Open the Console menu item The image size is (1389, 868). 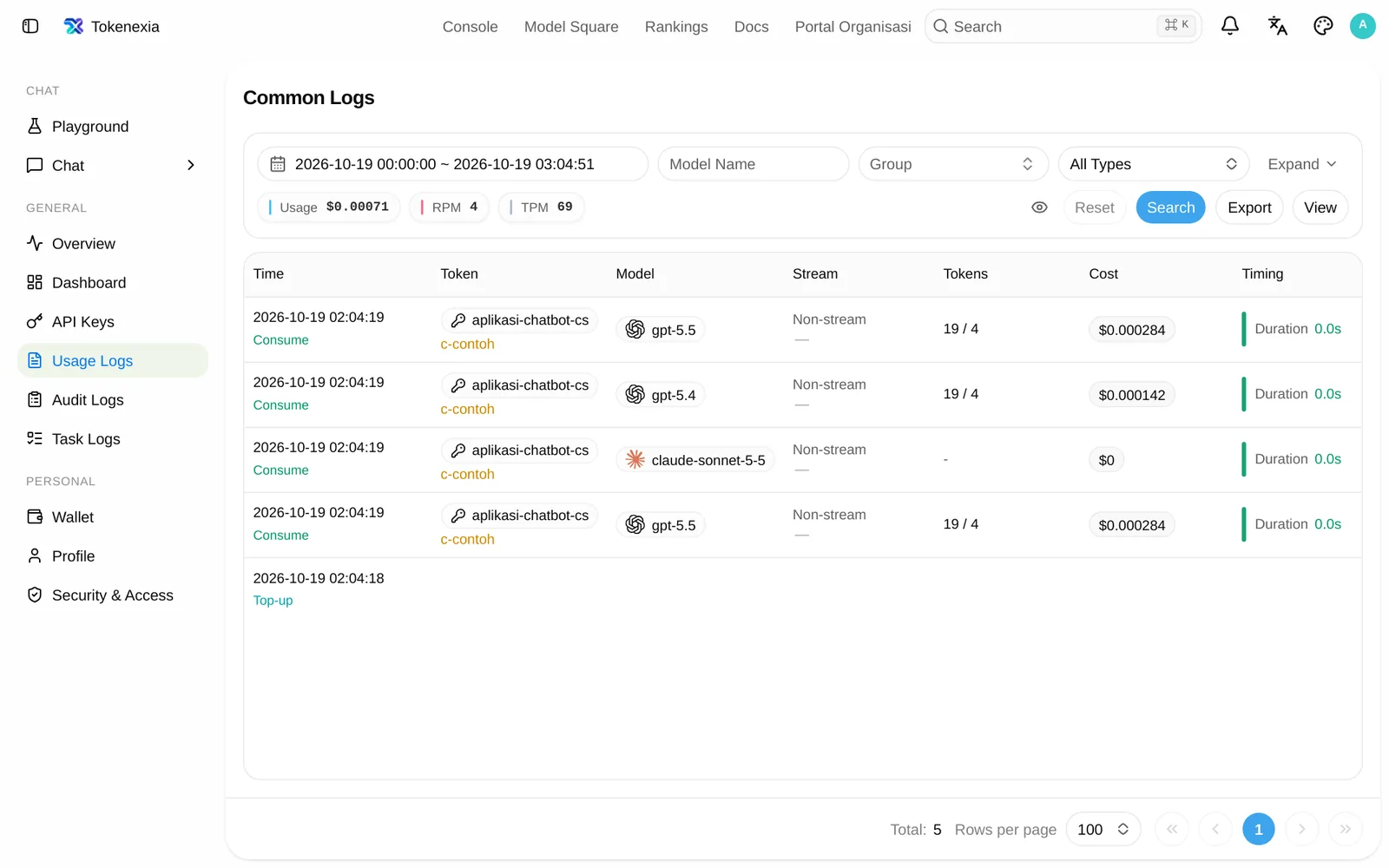pos(470,27)
